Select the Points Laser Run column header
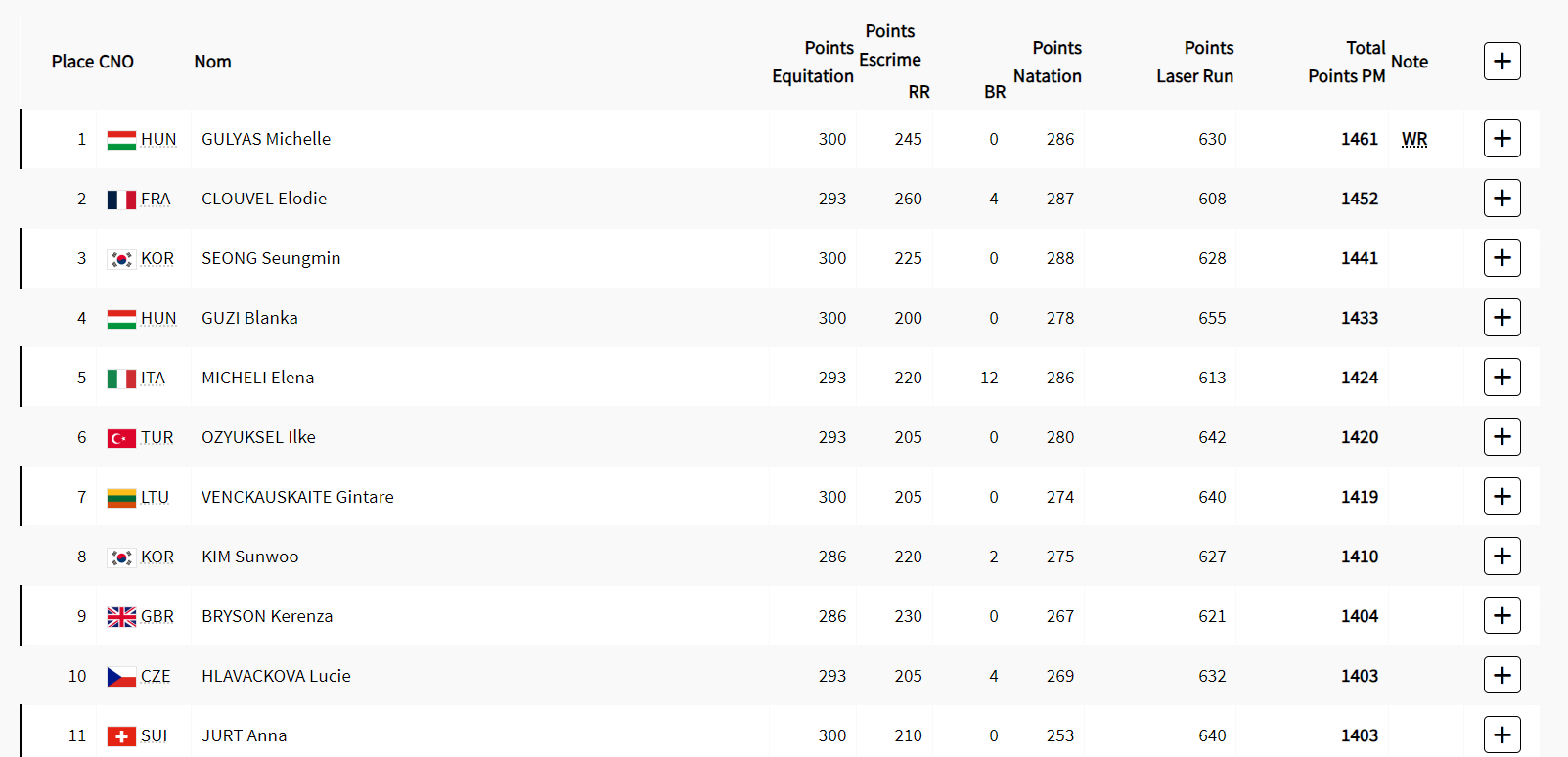 [1194, 62]
